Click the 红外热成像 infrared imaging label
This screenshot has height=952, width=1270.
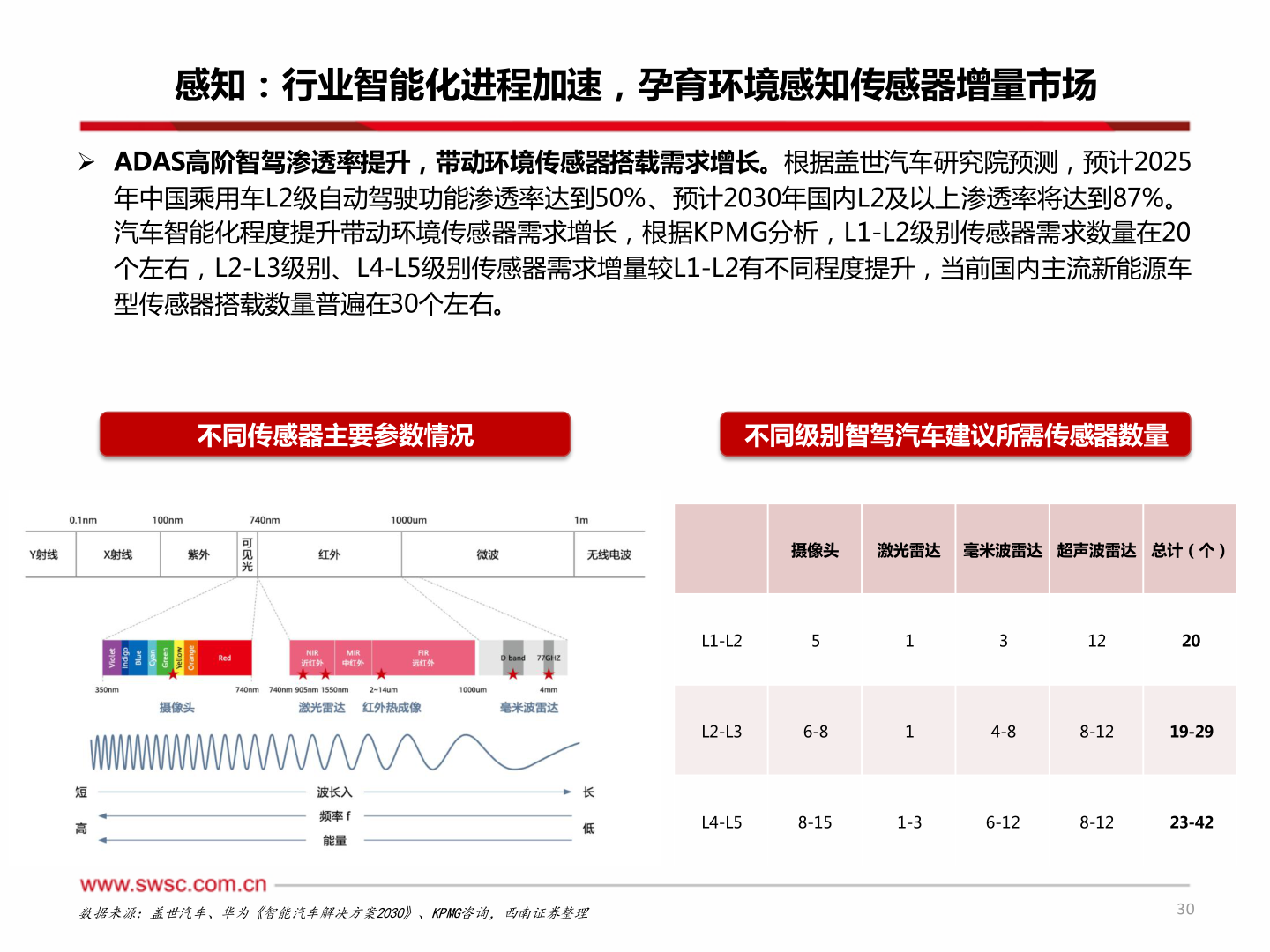392,708
